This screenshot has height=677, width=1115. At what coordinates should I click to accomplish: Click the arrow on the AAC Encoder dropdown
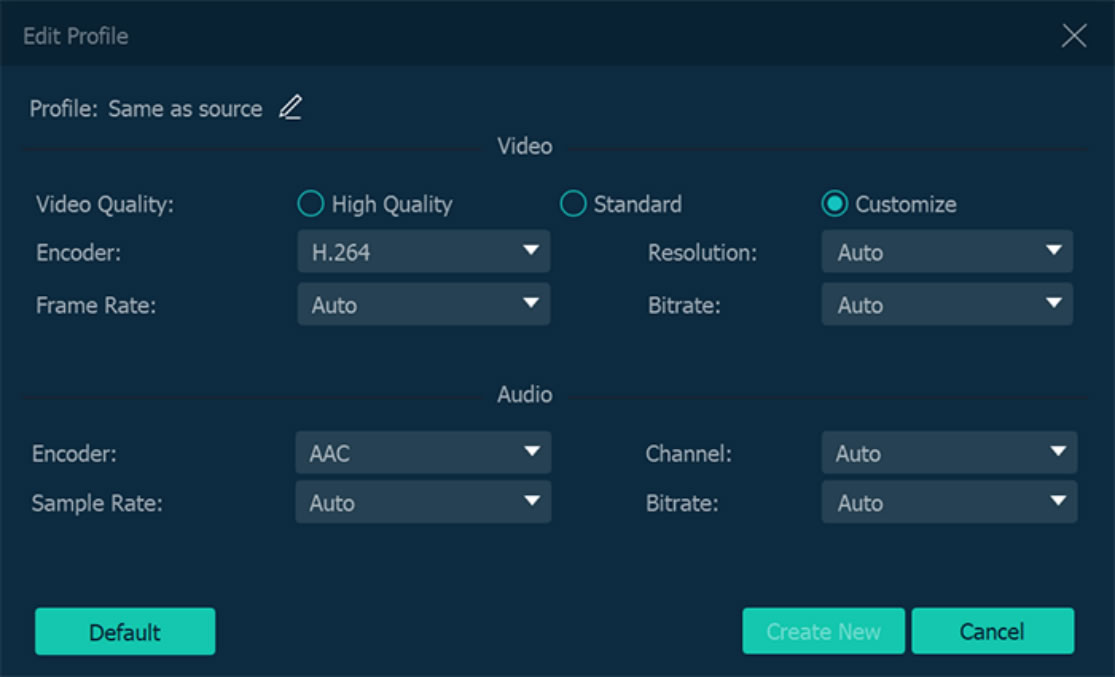click(x=531, y=453)
